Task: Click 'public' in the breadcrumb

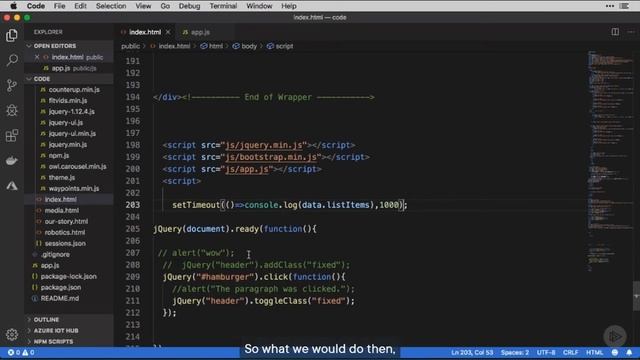Action: (130, 46)
